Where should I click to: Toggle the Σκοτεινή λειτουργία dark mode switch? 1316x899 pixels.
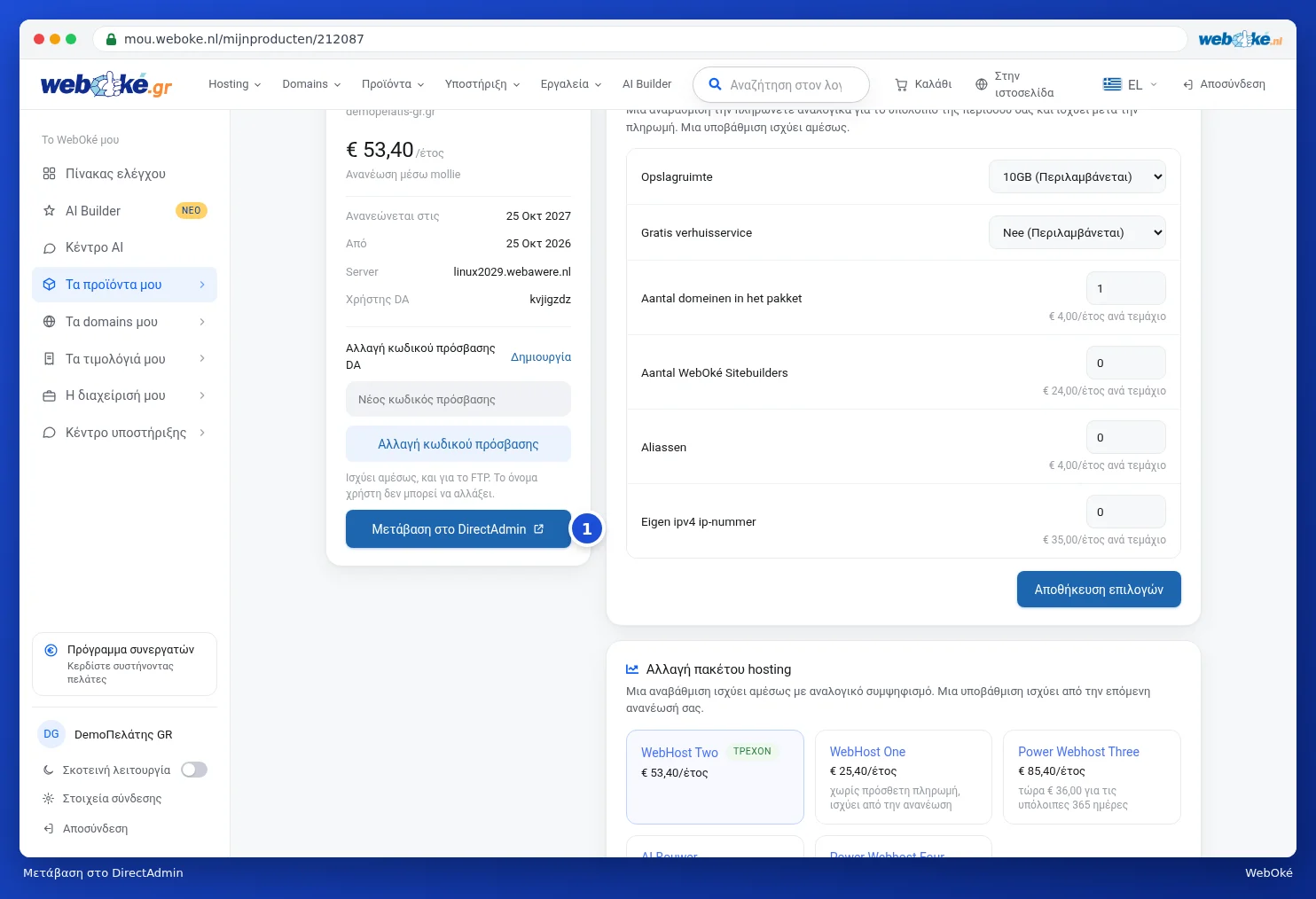[194, 770]
